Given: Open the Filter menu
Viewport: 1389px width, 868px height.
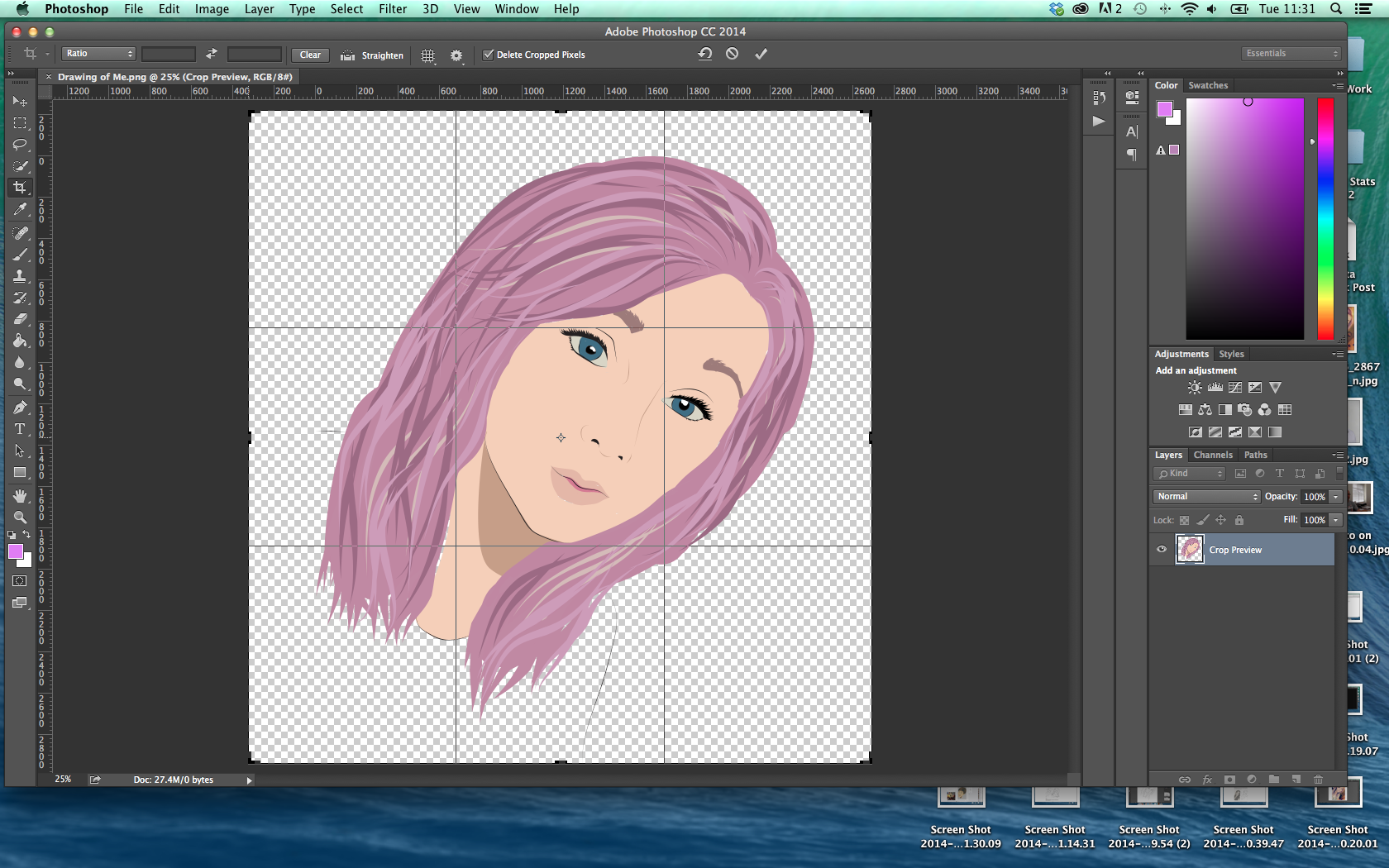Looking at the screenshot, I should (x=393, y=9).
